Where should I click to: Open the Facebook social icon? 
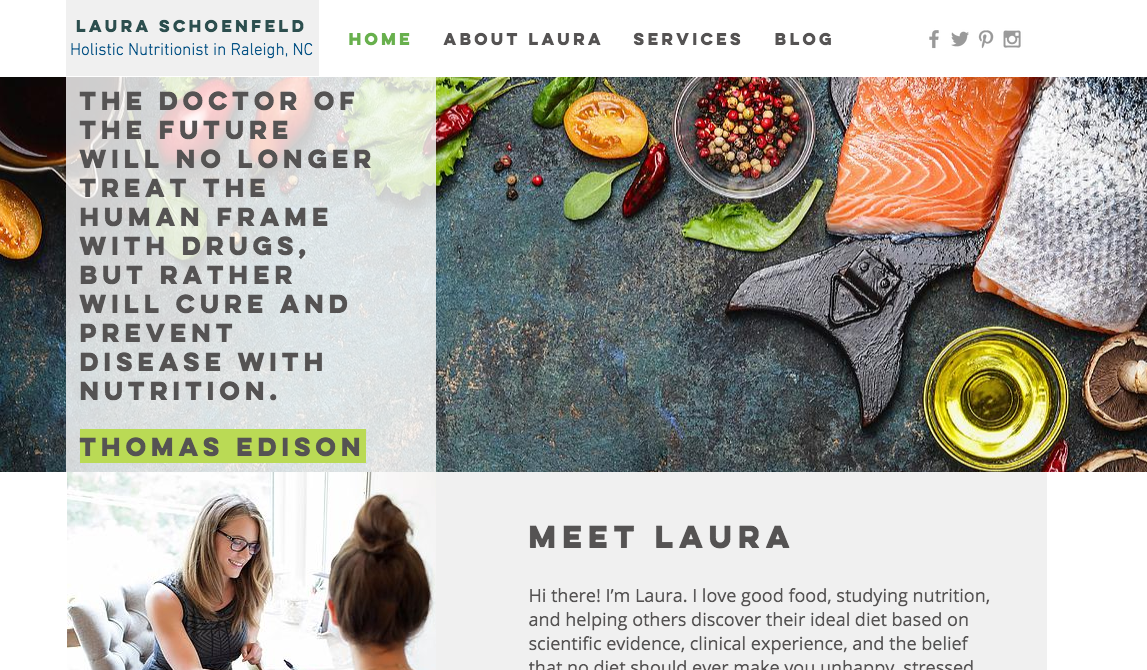click(x=934, y=39)
